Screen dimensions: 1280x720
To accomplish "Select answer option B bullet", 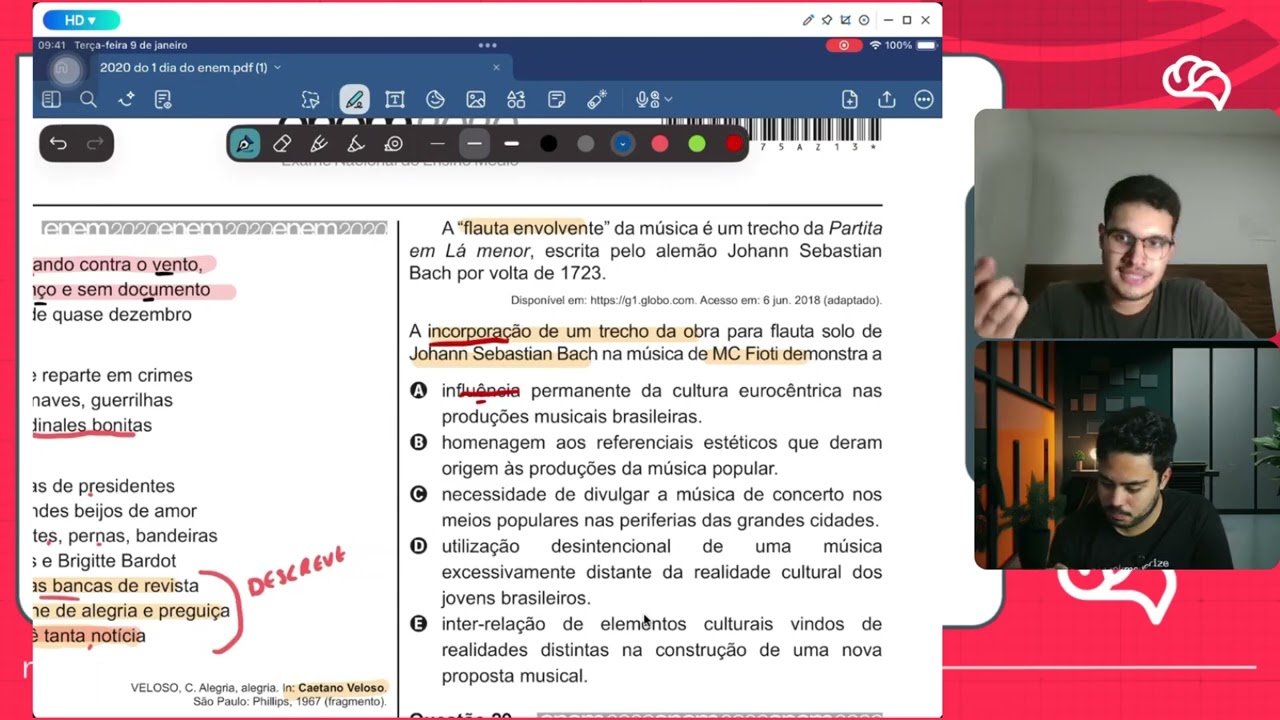I will tap(419, 442).
